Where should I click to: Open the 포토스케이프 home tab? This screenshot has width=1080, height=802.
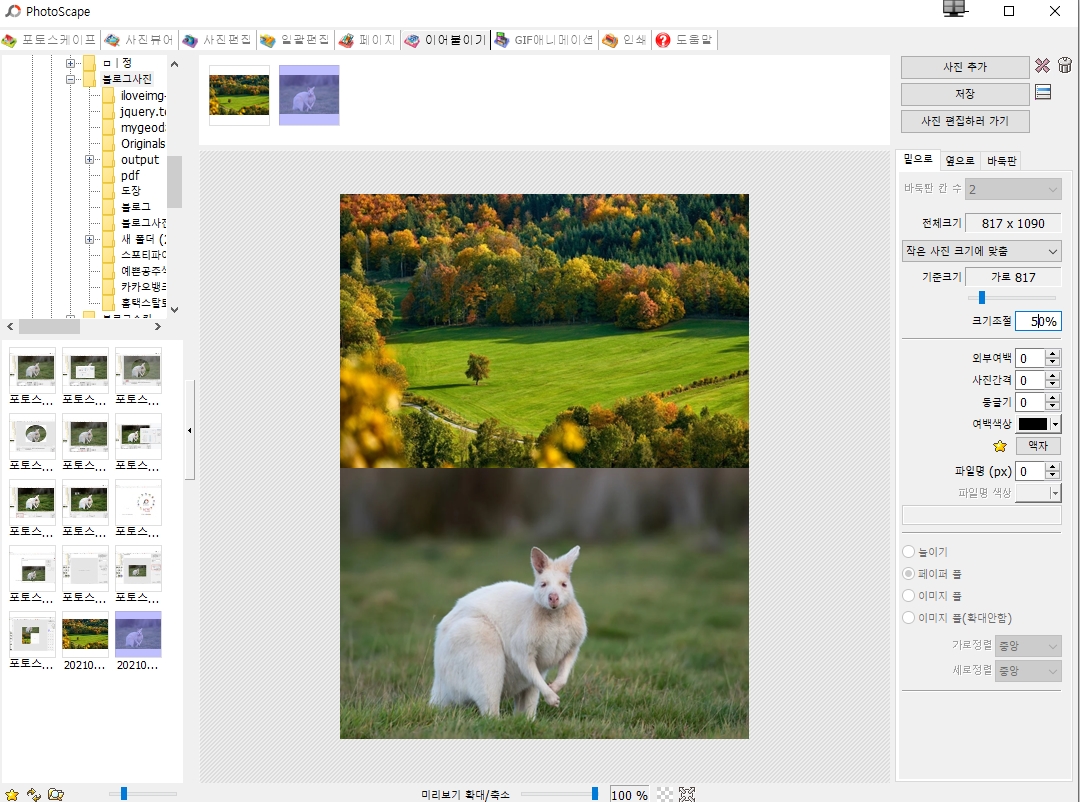[50, 40]
